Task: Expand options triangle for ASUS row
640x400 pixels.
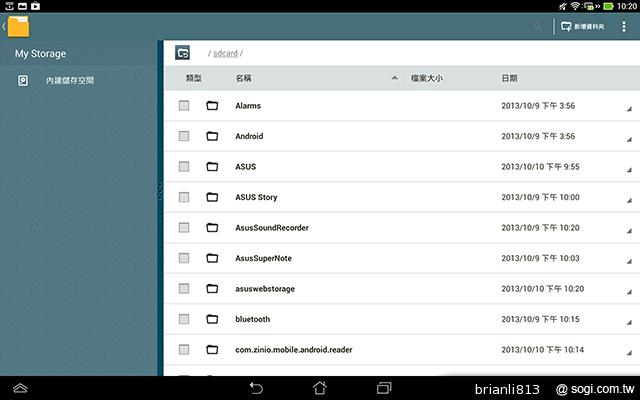Action: pos(629,170)
